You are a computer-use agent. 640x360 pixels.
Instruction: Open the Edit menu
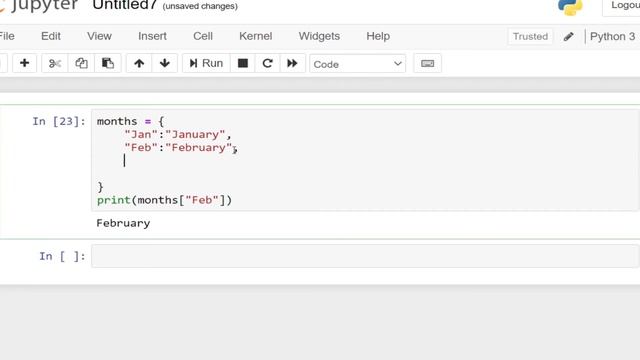(51, 36)
